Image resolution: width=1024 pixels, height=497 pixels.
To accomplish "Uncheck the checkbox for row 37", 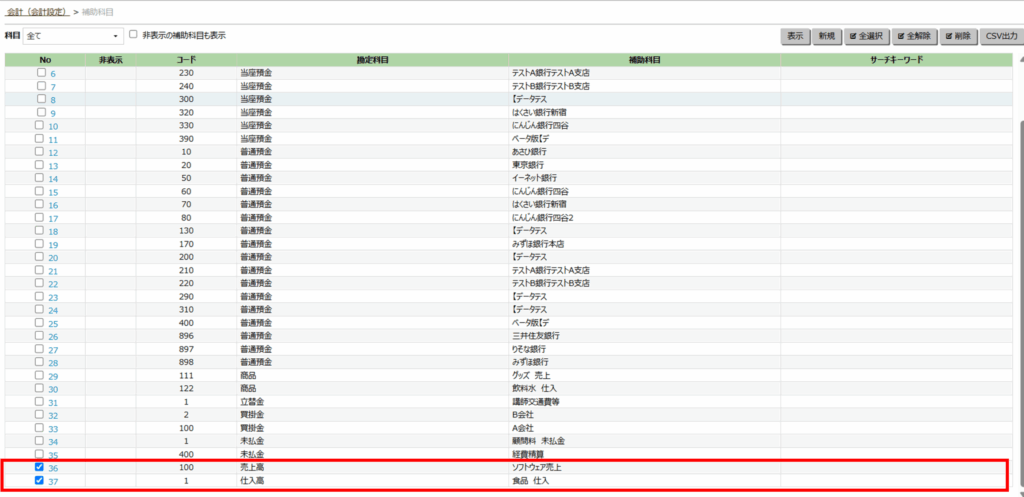I will tap(41, 480).
